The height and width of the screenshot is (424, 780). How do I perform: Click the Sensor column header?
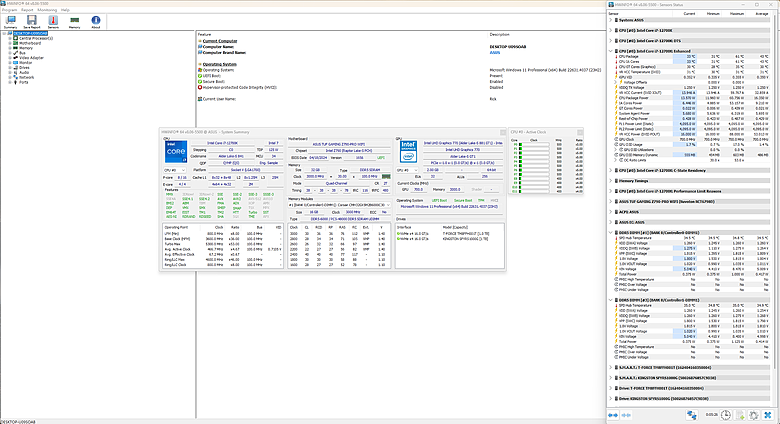(640, 14)
